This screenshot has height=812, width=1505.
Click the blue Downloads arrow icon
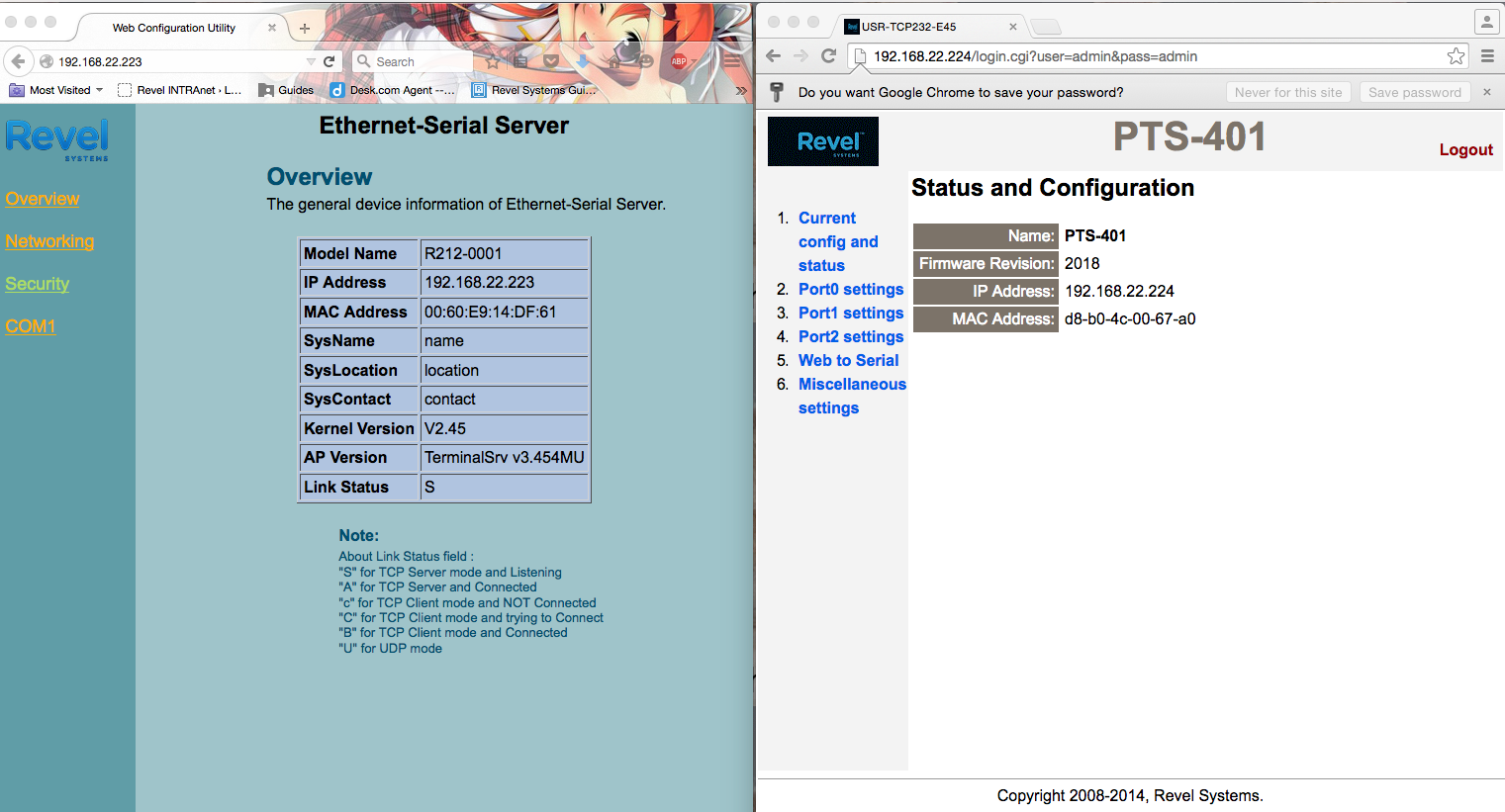pos(583,61)
